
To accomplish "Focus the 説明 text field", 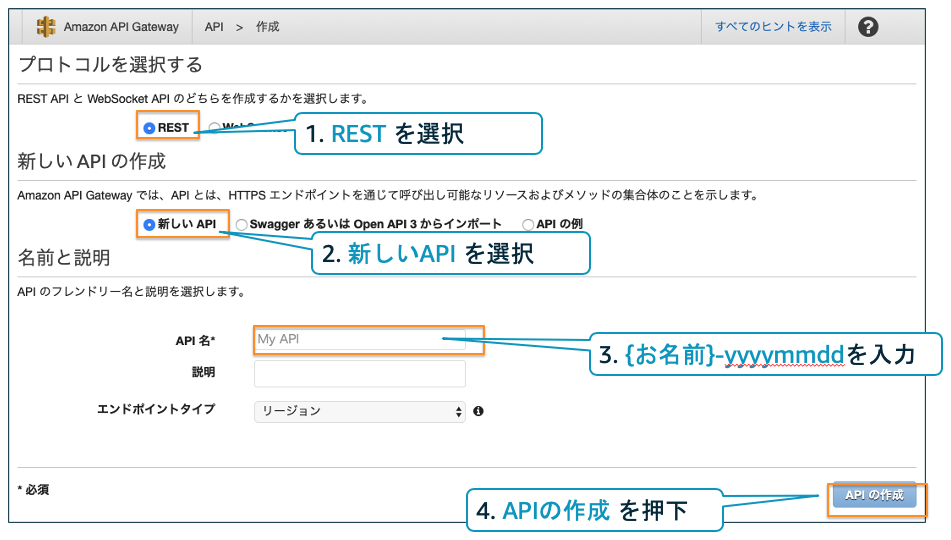I will tap(360, 373).
